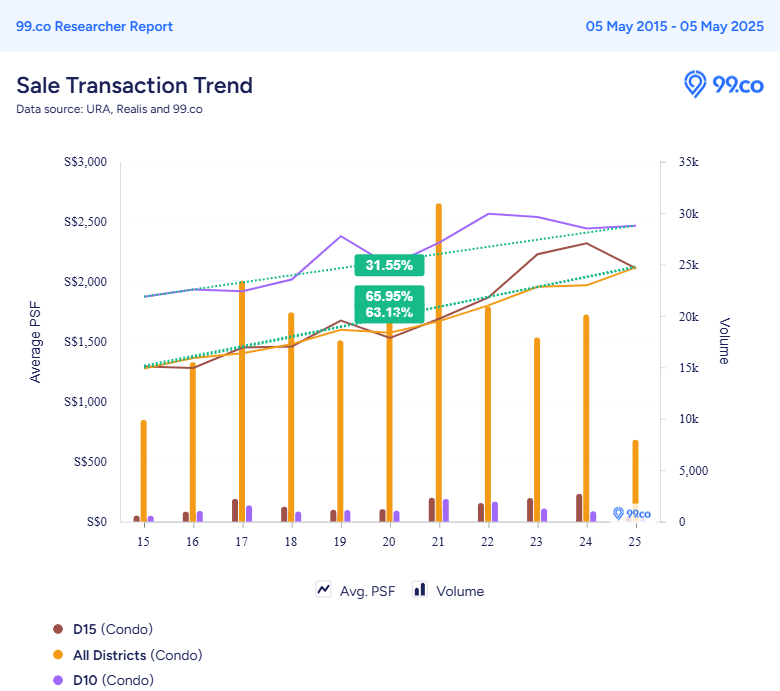Click the Volume legend label

[460, 591]
